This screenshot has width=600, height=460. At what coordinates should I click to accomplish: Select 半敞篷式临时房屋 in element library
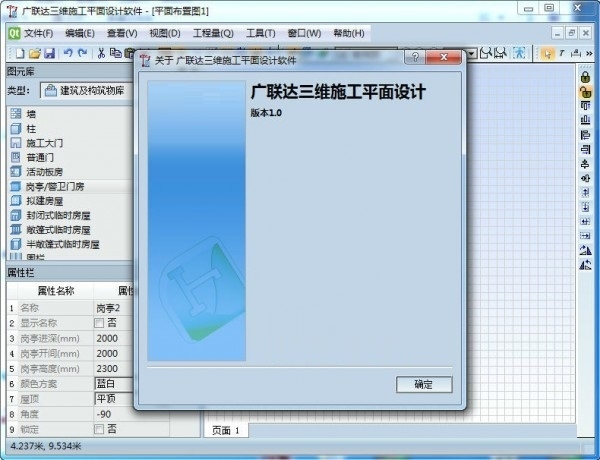pyautogui.click(x=71, y=244)
